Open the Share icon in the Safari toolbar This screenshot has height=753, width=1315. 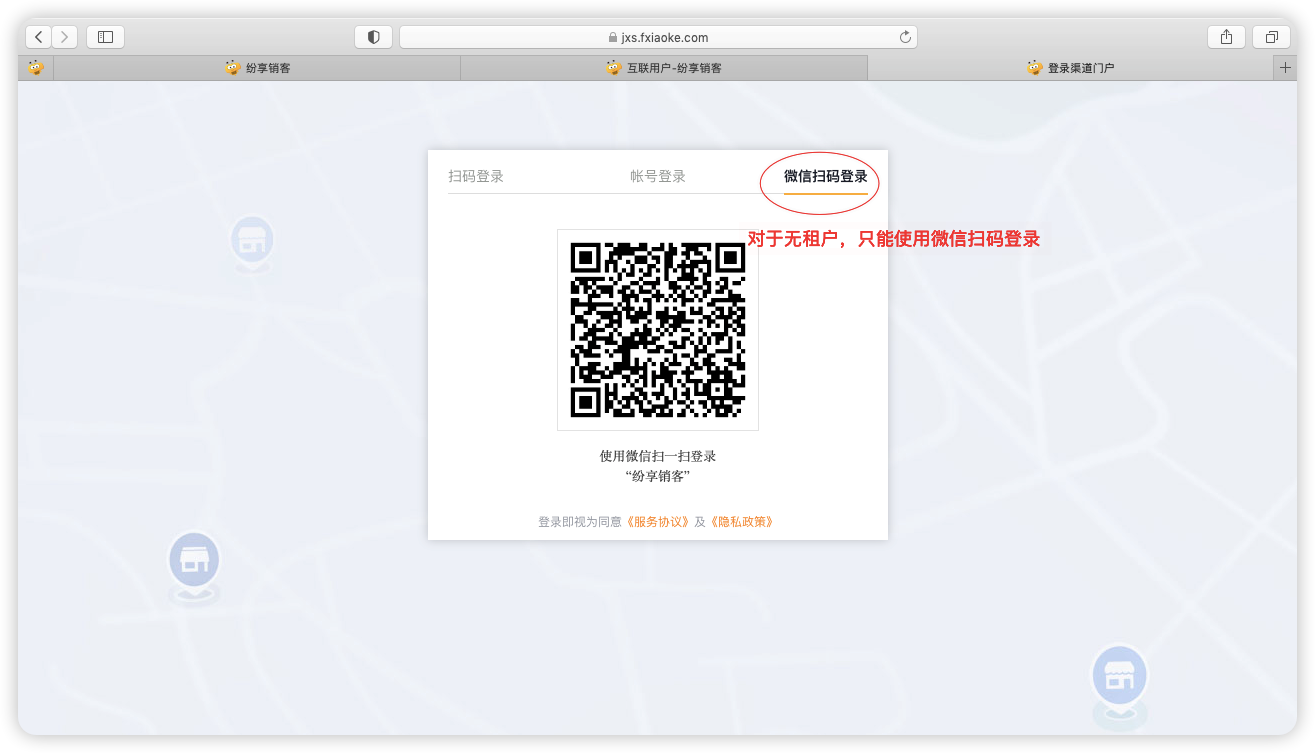[x=1226, y=37]
